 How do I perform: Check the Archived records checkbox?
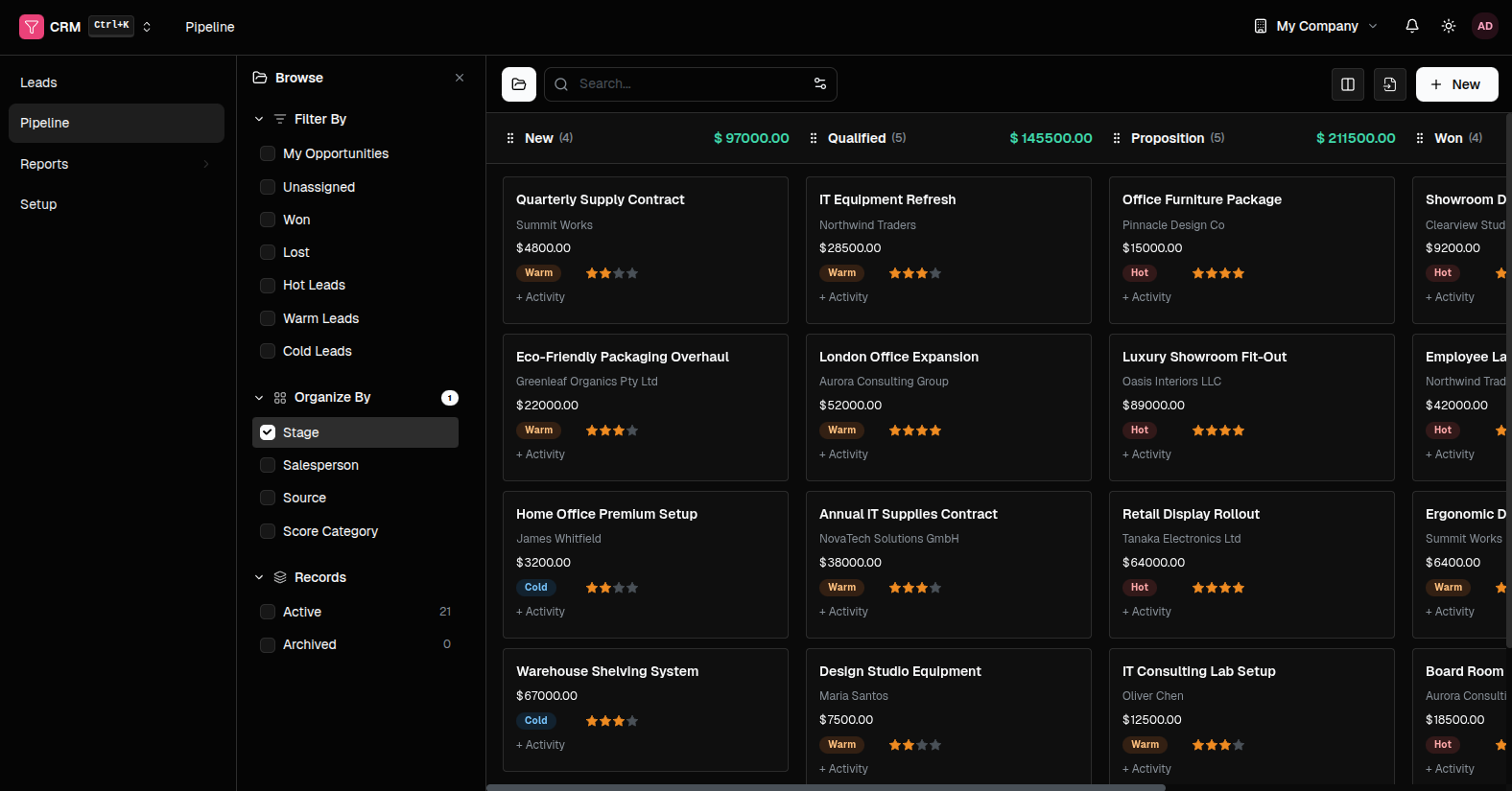(268, 645)
